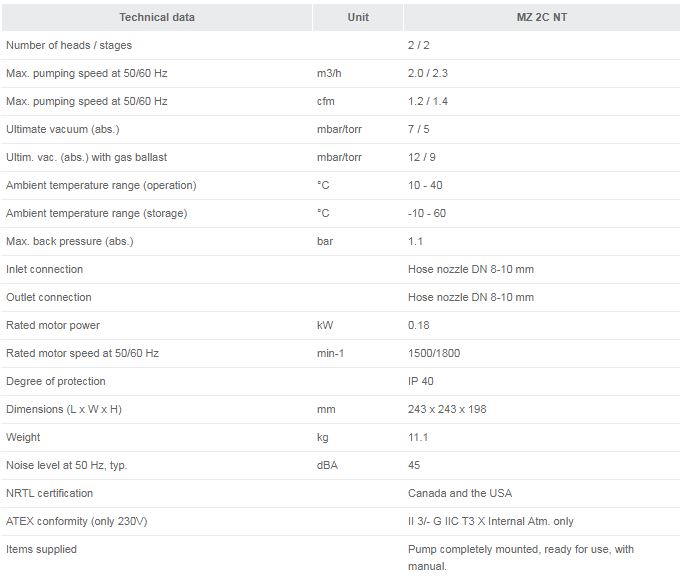680x577 pixels.
Task: Click the Unit column header
Action: (358, 17)
